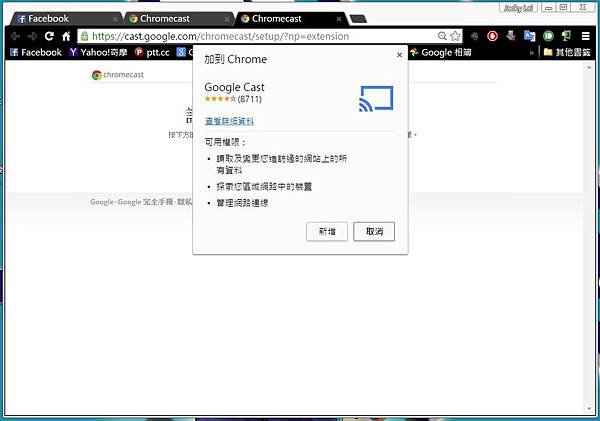Click the user profile name button in title bar
The width and height of the screenshot is (600, 421).
tap(518, 8)
